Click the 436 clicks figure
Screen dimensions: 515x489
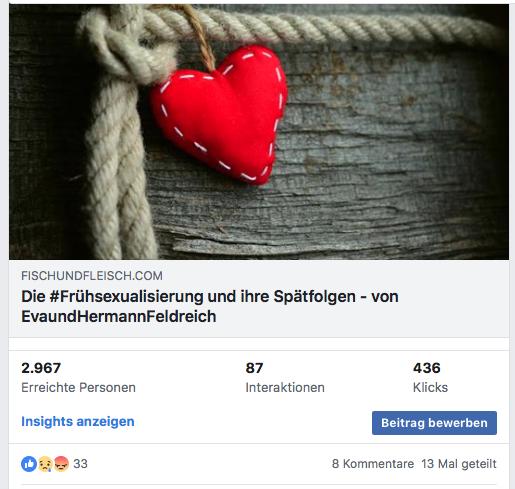point(427,368)
